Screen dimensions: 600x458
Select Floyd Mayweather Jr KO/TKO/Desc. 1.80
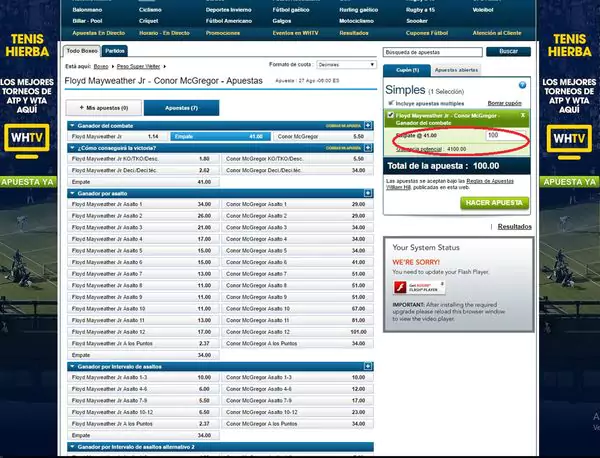click(x=143, y=159)
